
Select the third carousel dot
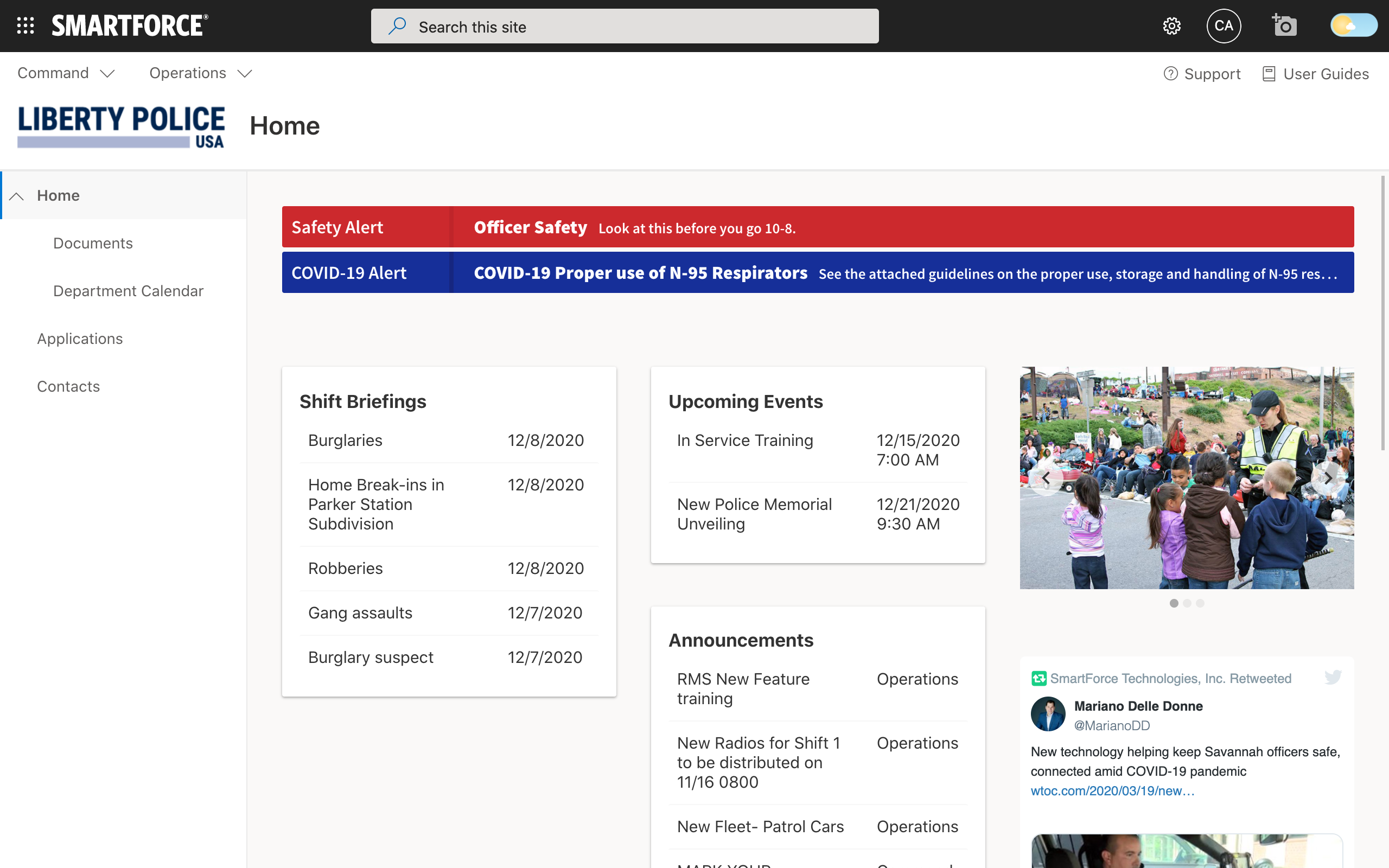(x=1200, y=603)
